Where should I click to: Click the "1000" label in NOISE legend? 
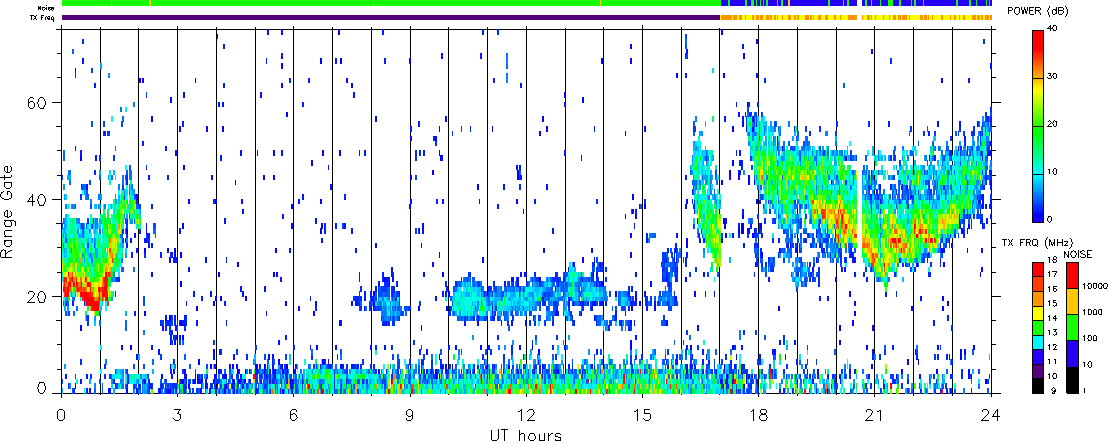tap(1091, 310)
